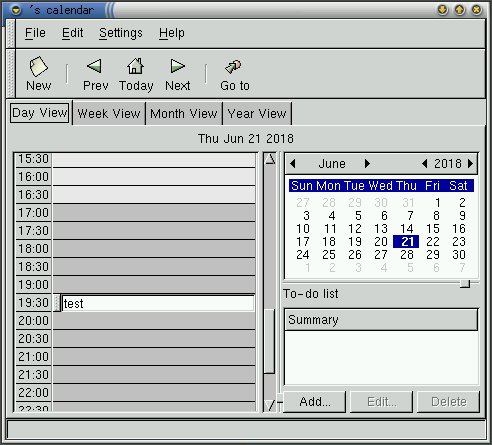Switch to Year View tab
This screenshot has height=445, width=492.
tap(257, 114)
